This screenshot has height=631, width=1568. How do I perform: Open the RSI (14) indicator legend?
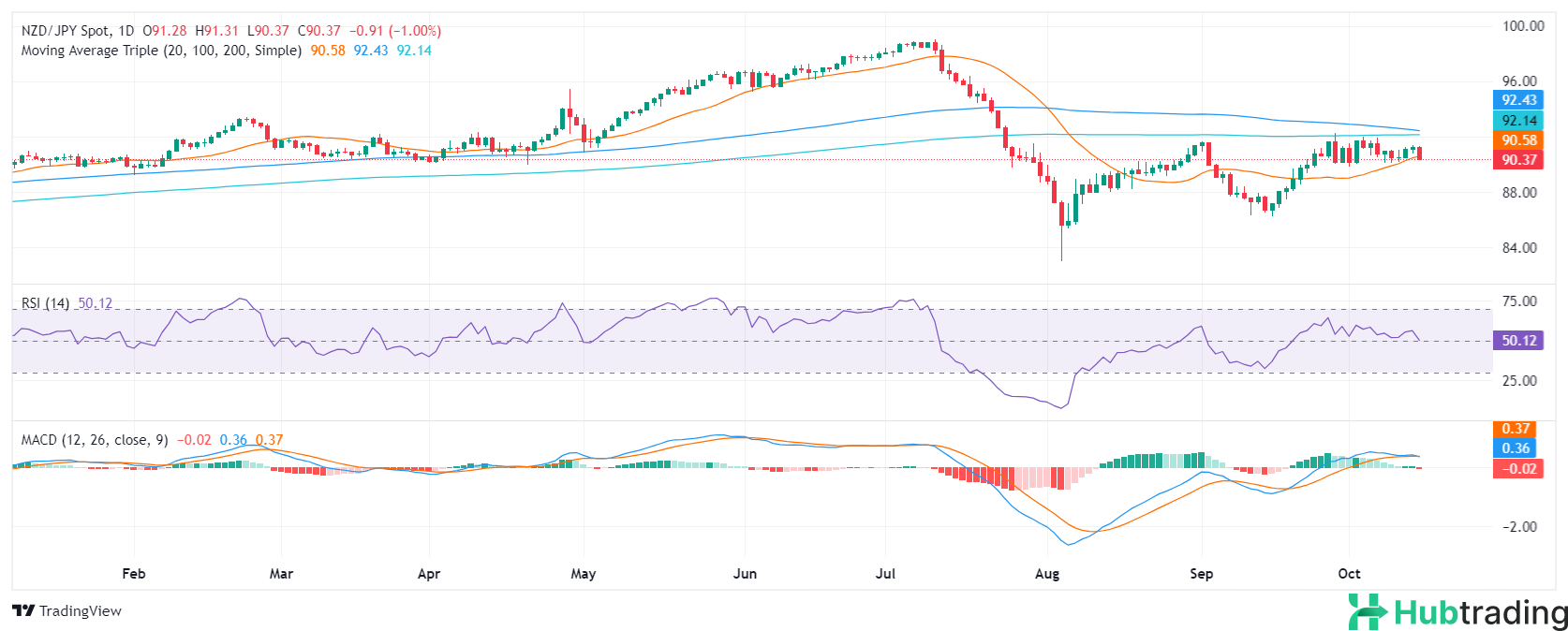coord(45,303)
